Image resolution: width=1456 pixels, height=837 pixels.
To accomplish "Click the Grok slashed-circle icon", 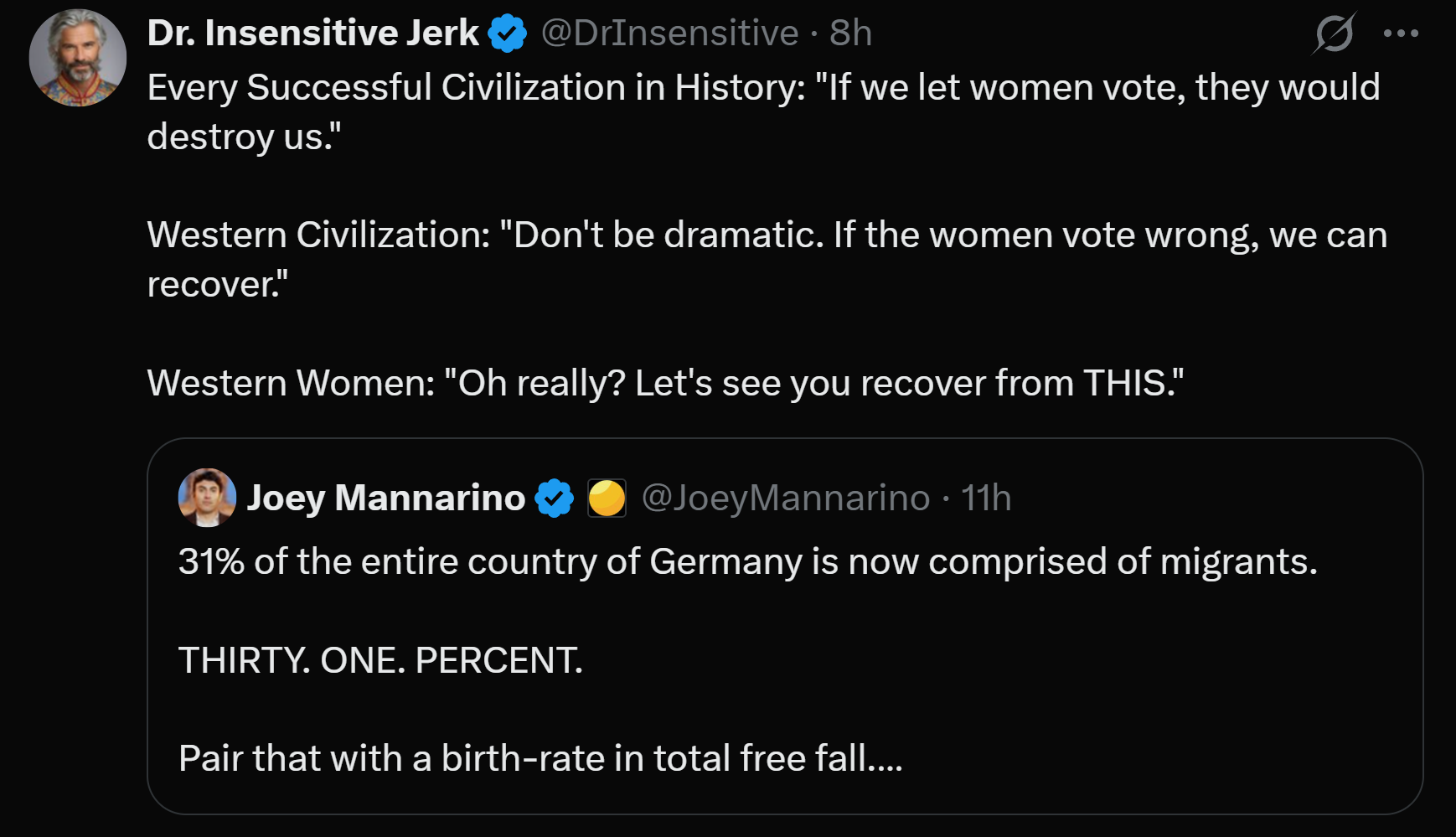I will click(x=1334, y=34).
